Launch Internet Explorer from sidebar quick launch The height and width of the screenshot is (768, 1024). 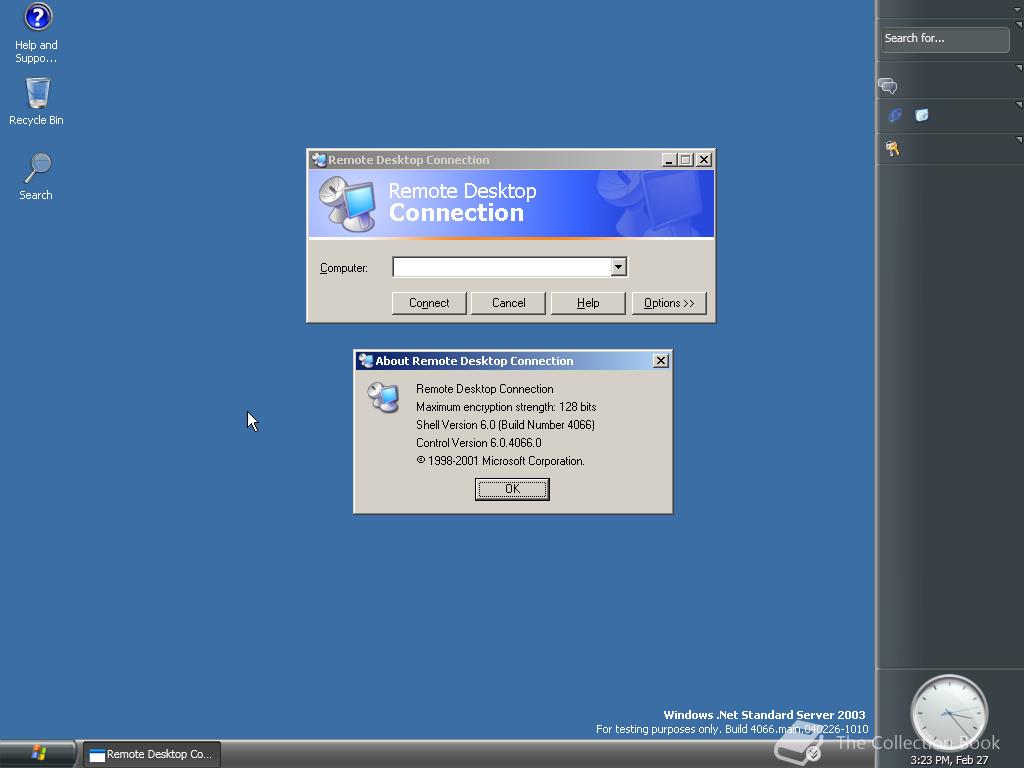895,116
